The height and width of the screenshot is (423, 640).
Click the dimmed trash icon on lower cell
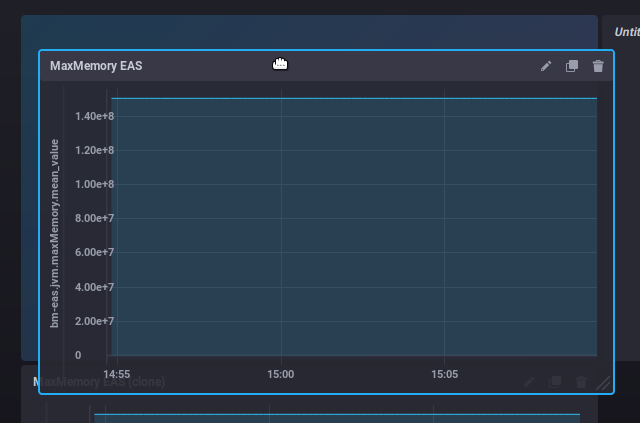coord(581,382)
